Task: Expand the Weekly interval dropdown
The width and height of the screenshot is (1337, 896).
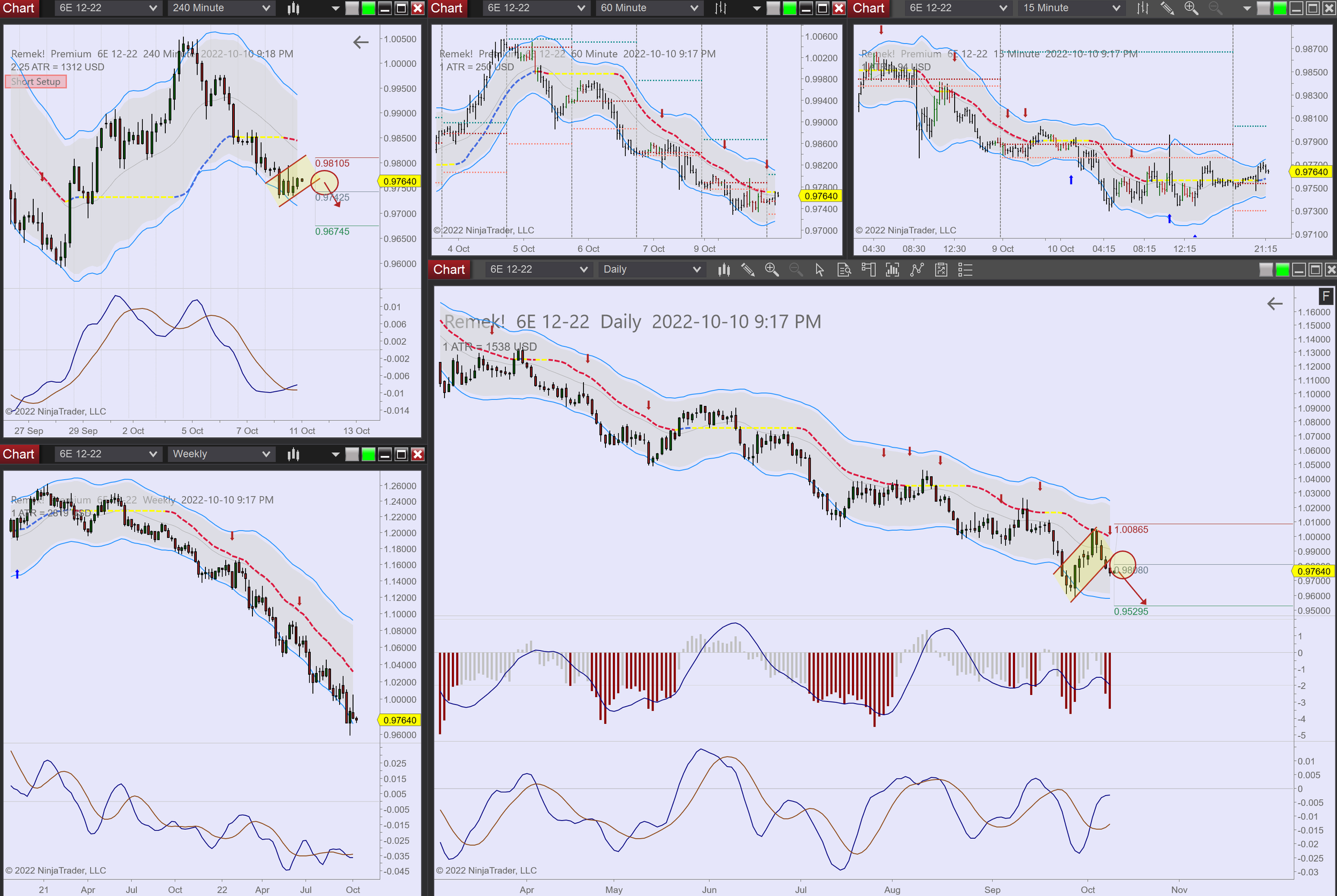Action: pyautogui.click(x=221, y=454)
